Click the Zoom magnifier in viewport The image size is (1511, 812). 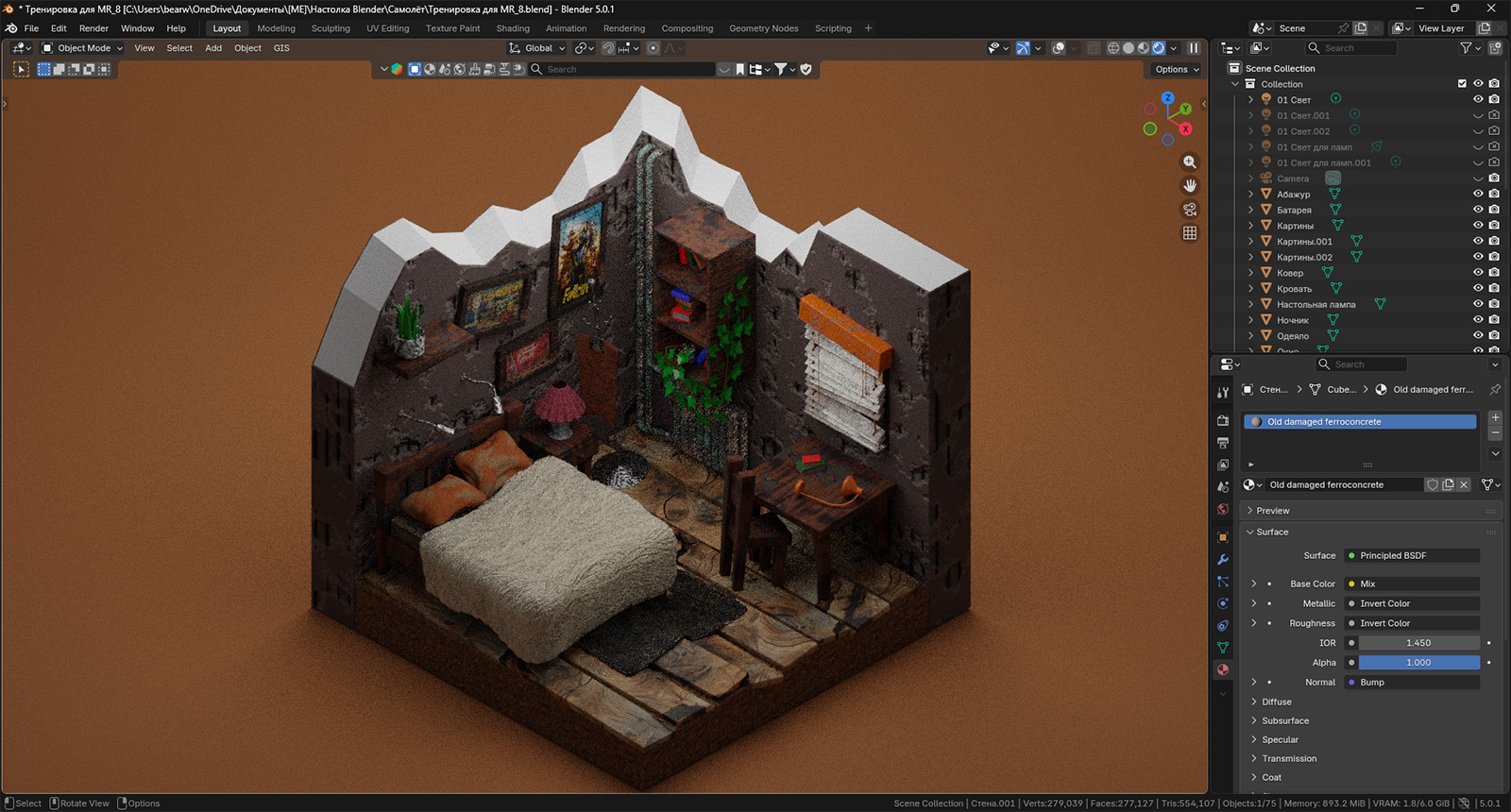tap(1190, 162)
